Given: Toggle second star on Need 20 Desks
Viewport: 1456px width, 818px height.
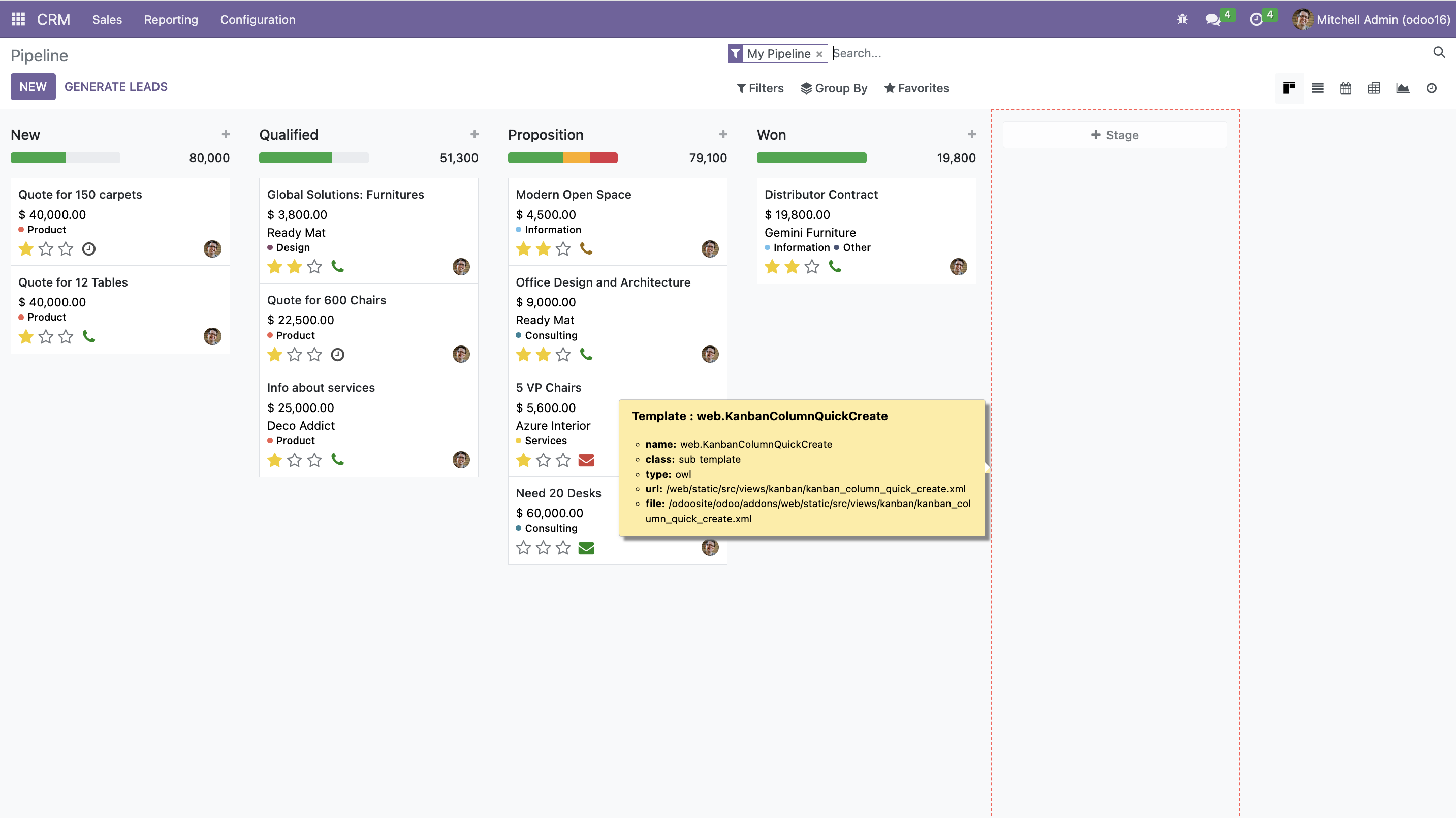Looking at the screenshot, I should click(x=543, y=548).
